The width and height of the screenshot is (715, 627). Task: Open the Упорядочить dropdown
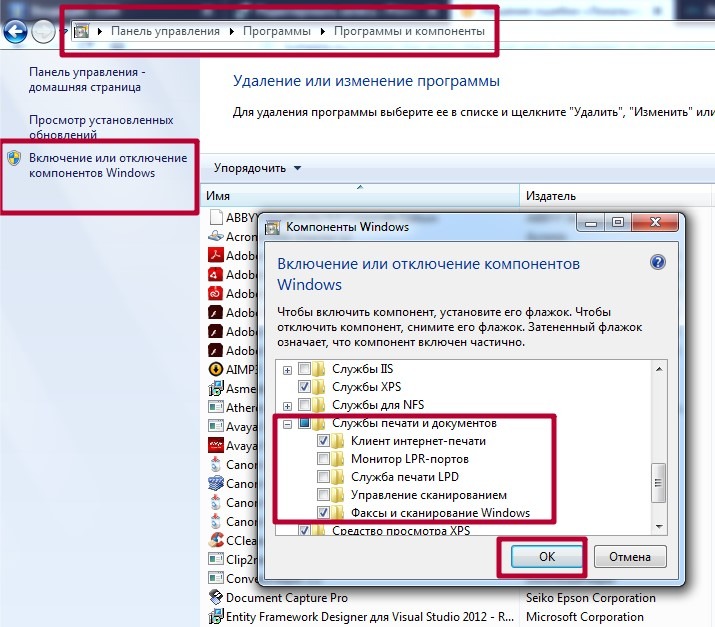258,168
